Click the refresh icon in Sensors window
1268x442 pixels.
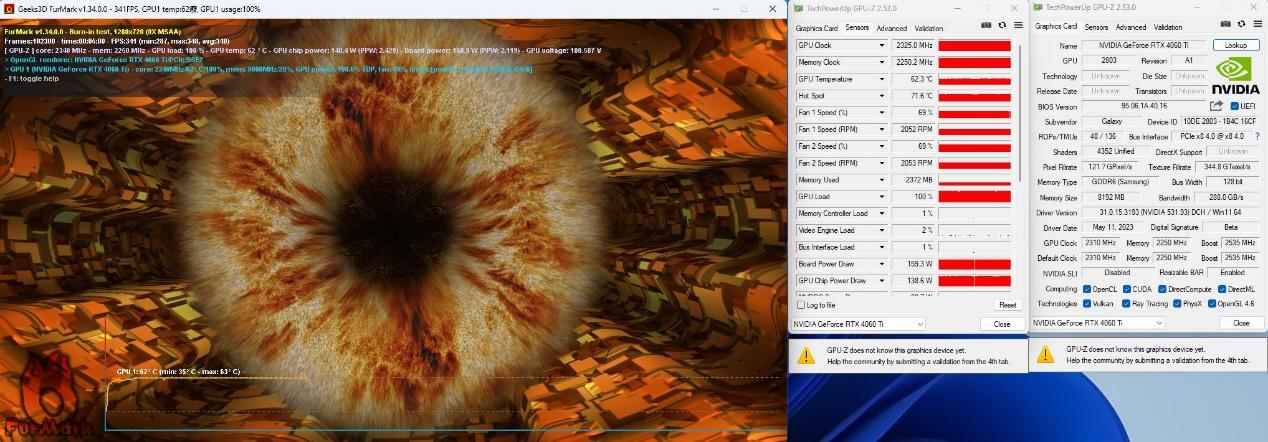pyautogui.click(x=1001, y=27)
